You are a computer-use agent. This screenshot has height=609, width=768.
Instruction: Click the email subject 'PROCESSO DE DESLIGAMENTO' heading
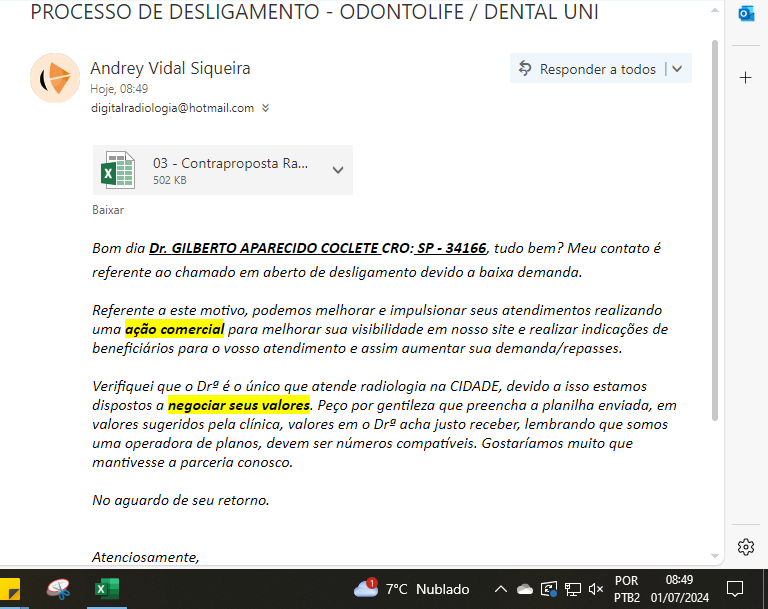(x=175, y=12)
